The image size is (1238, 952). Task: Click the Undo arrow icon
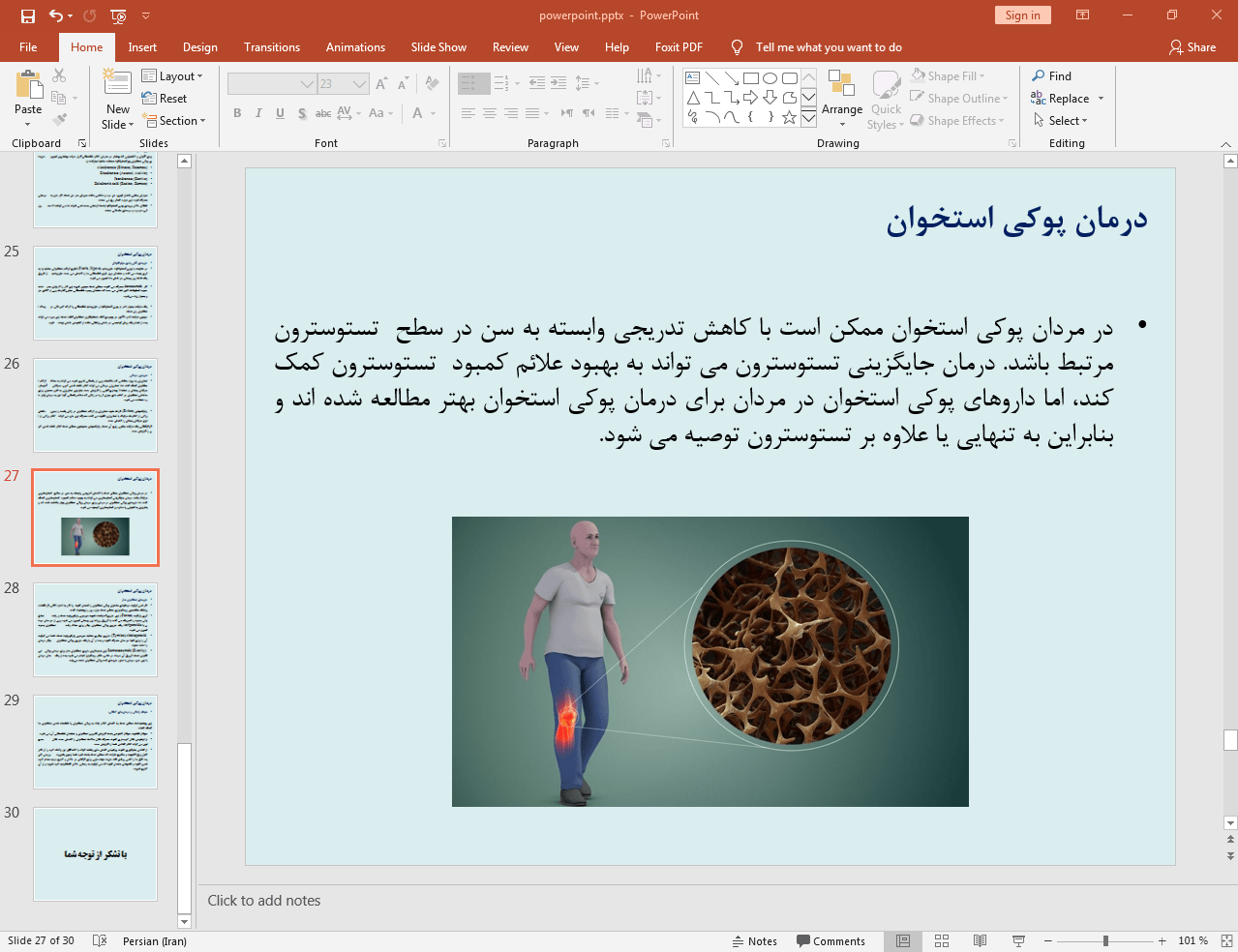point(56,15)
